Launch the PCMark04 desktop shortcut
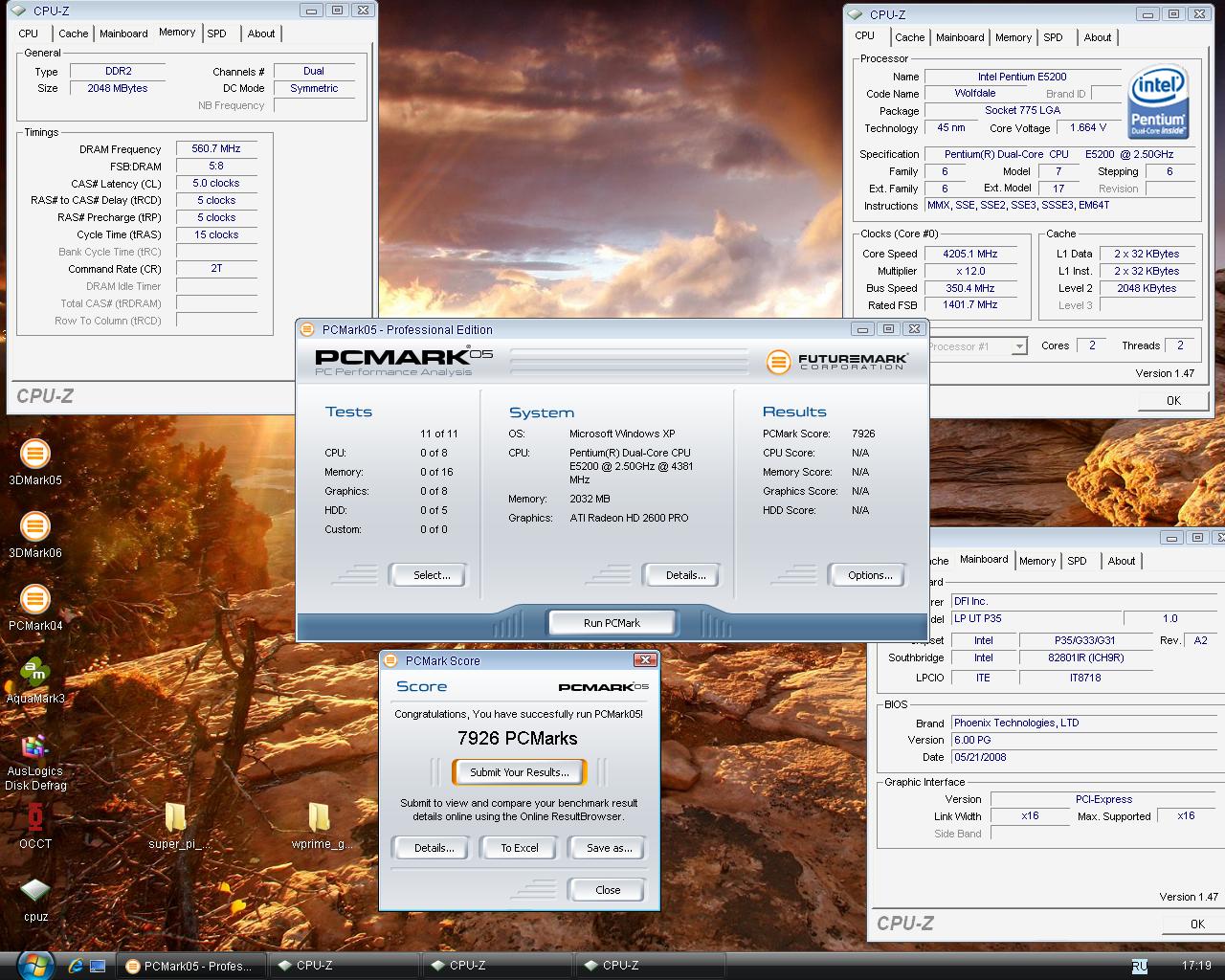 coord(34,608)
